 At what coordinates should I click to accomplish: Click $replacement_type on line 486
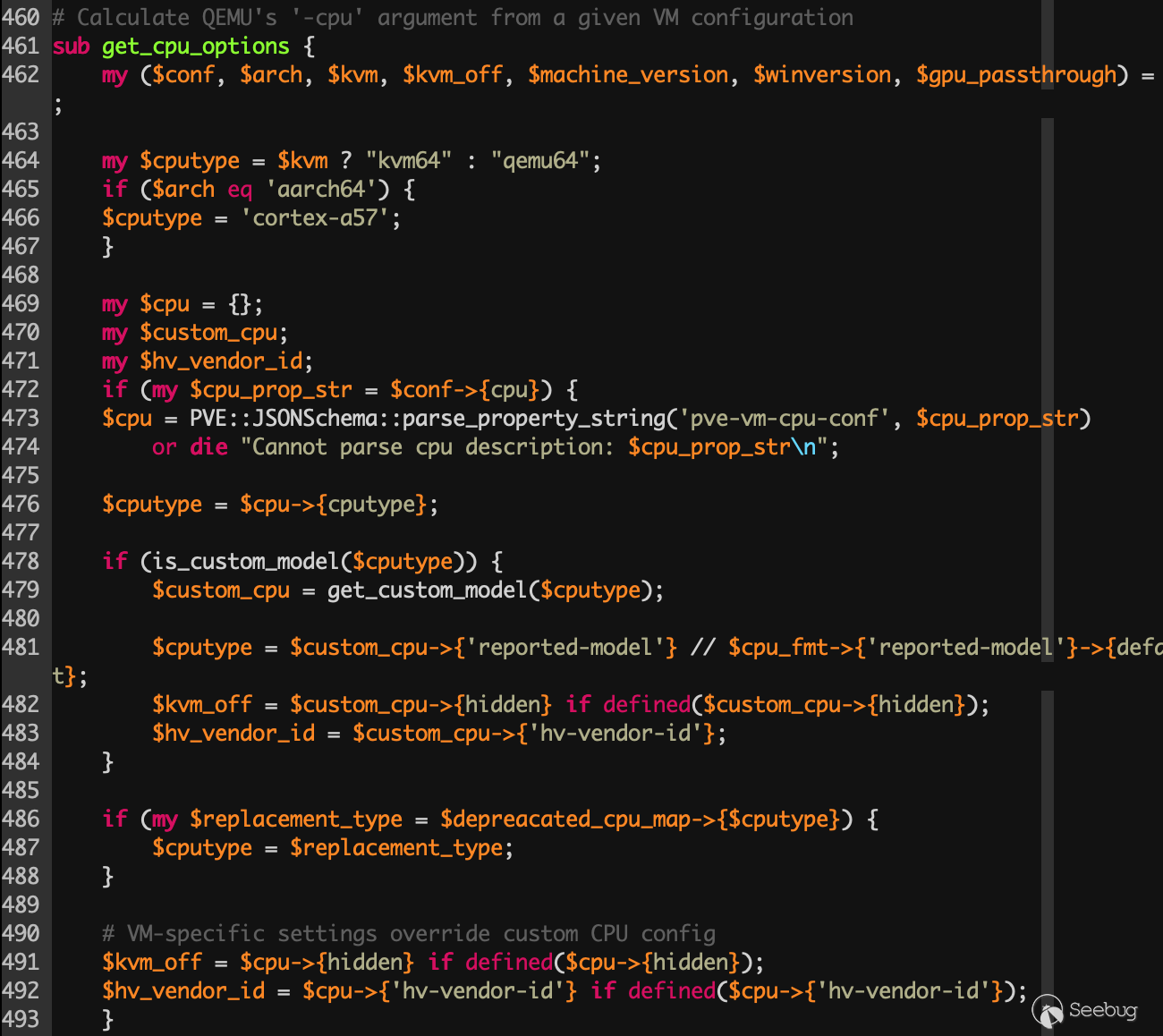(296, 819)
